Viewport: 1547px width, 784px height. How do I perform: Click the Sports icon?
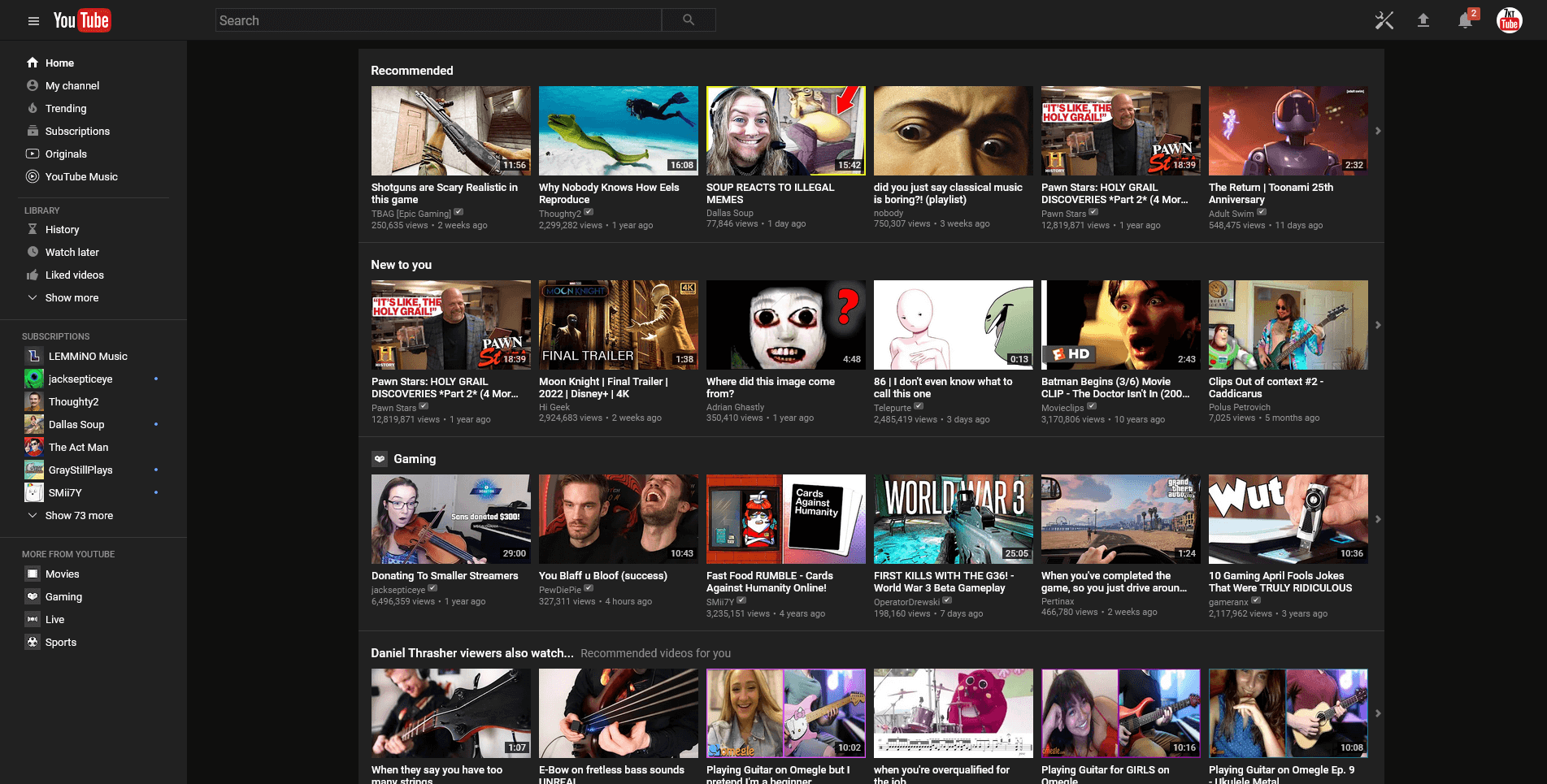pos(33,642)
